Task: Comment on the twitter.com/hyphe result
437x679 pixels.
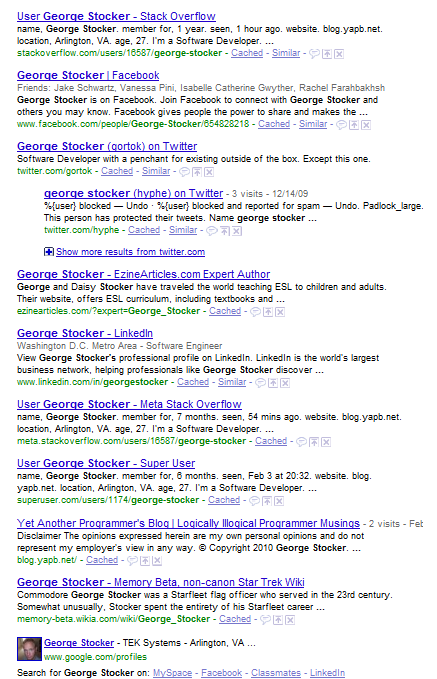Action: (x=212, y=231)
